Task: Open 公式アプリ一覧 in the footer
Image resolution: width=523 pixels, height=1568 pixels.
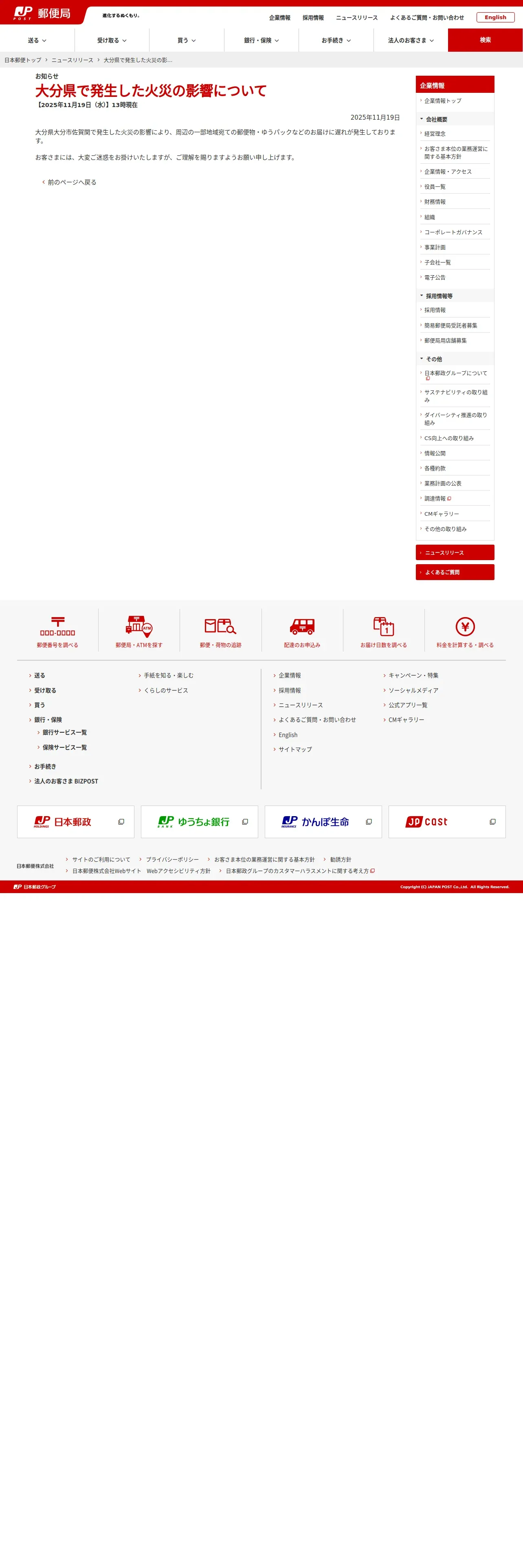Action: [x=408, y=705]
